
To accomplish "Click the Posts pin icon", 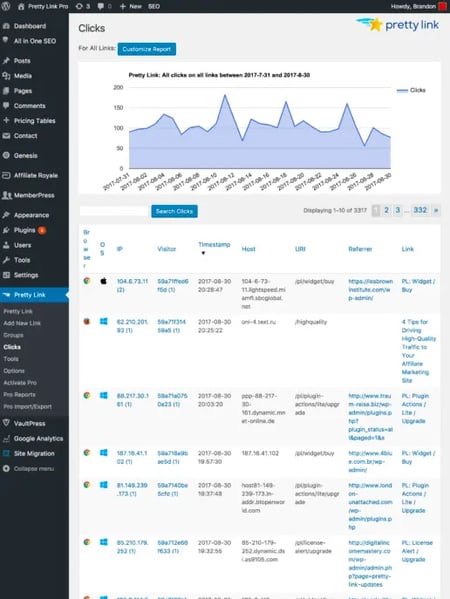I will pos(6,61).
